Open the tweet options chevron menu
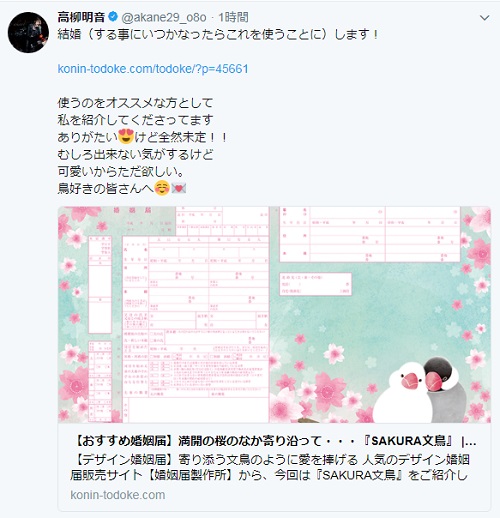 (484, 18)
